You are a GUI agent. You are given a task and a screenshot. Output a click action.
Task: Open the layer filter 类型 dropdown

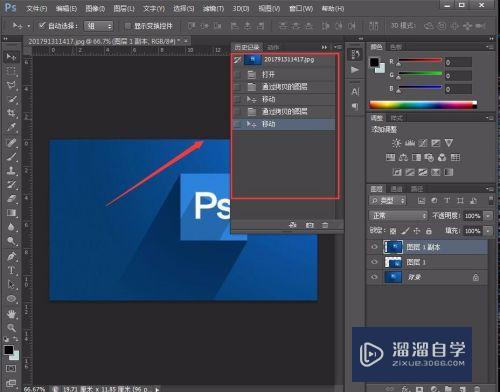pyautogui.click(x=388, y=200)
